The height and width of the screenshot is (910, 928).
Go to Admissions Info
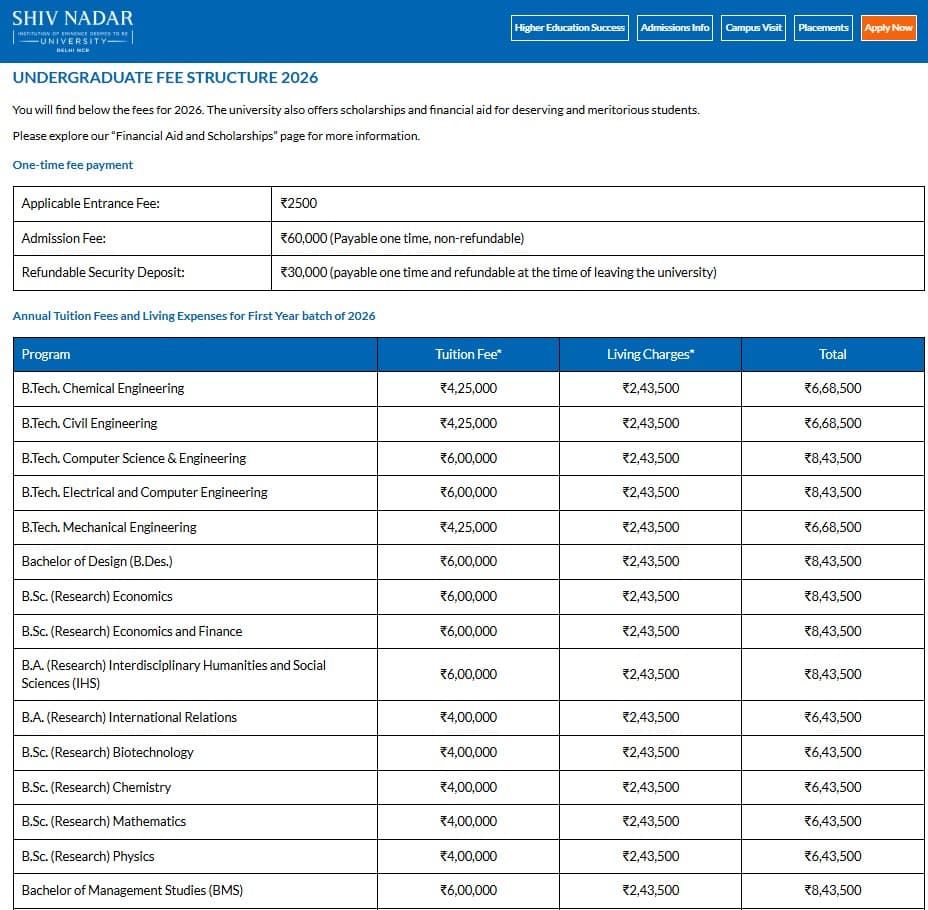[x=674, y=28]
